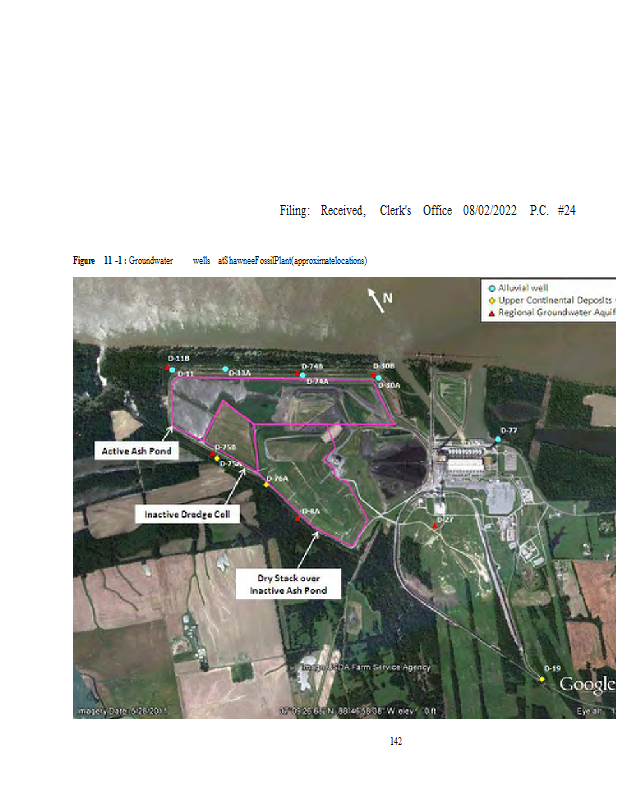The height and width of the screenshot is (800, 618).
Task: Click the Active Ash Pond label
Action: [136, 451]
